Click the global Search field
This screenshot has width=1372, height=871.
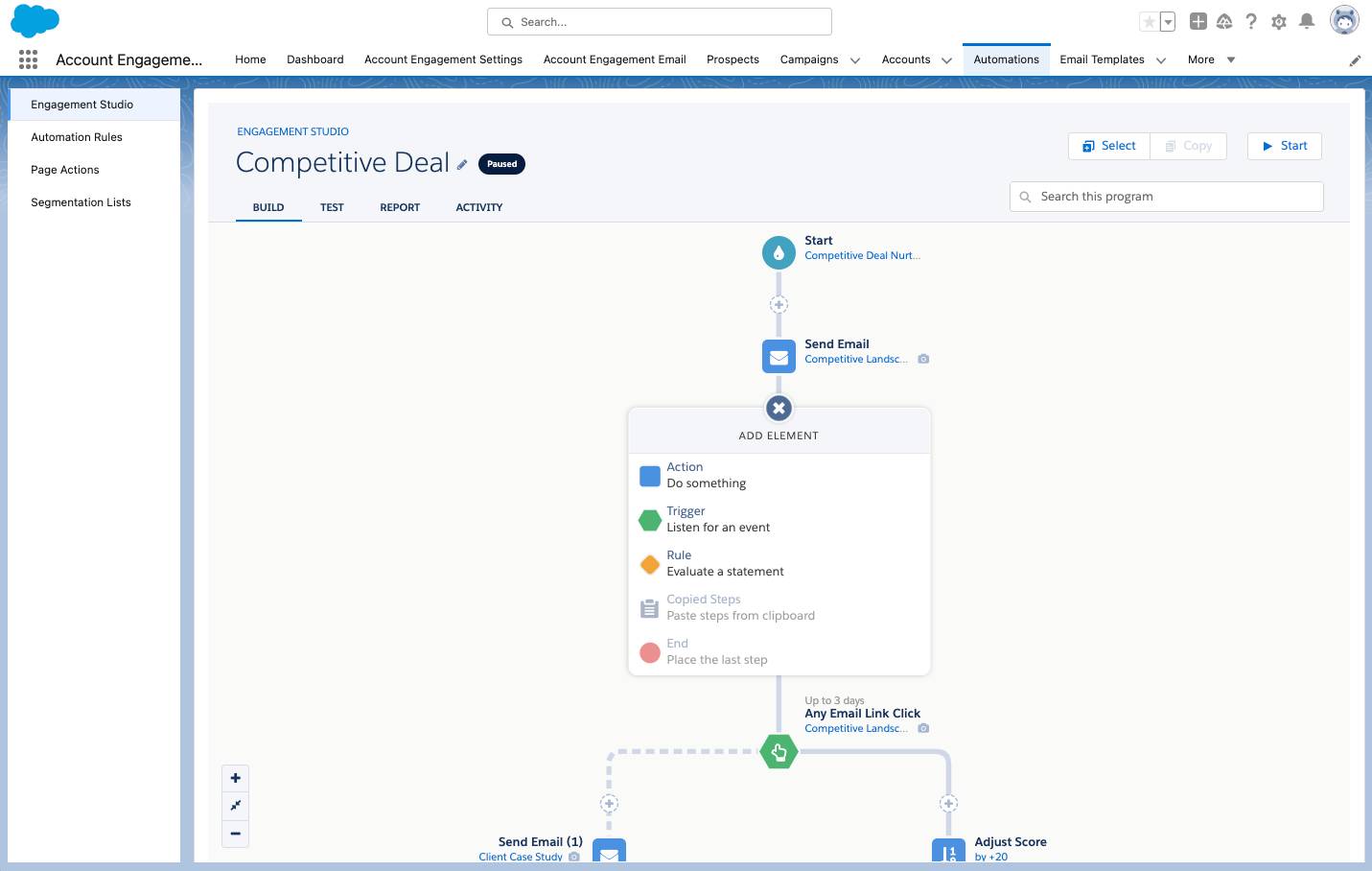[660, 22]
